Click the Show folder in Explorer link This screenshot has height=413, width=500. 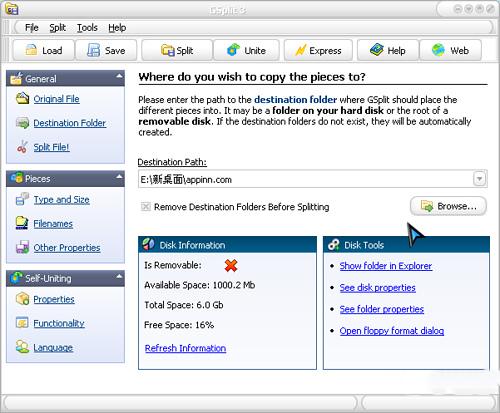pyautogui.click(x=386, y=266)
